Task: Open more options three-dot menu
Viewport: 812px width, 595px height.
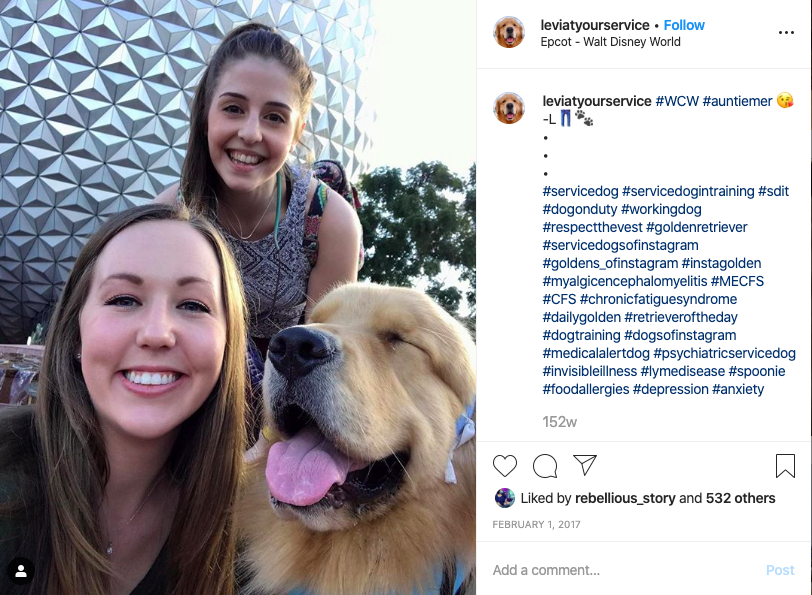Action: [x=786, y=33]
